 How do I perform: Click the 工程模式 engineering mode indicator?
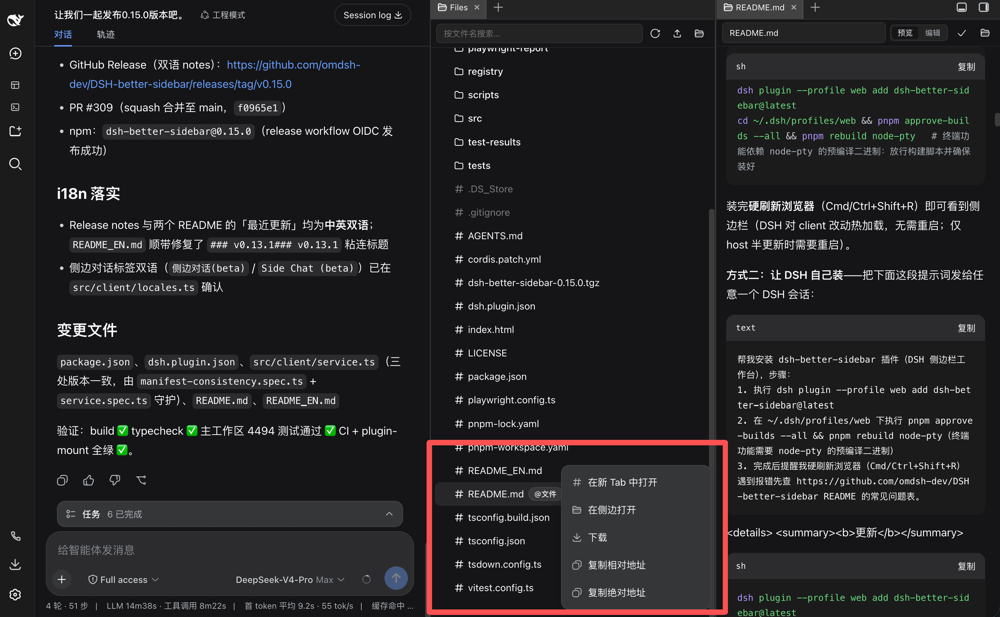click(223, 15)
